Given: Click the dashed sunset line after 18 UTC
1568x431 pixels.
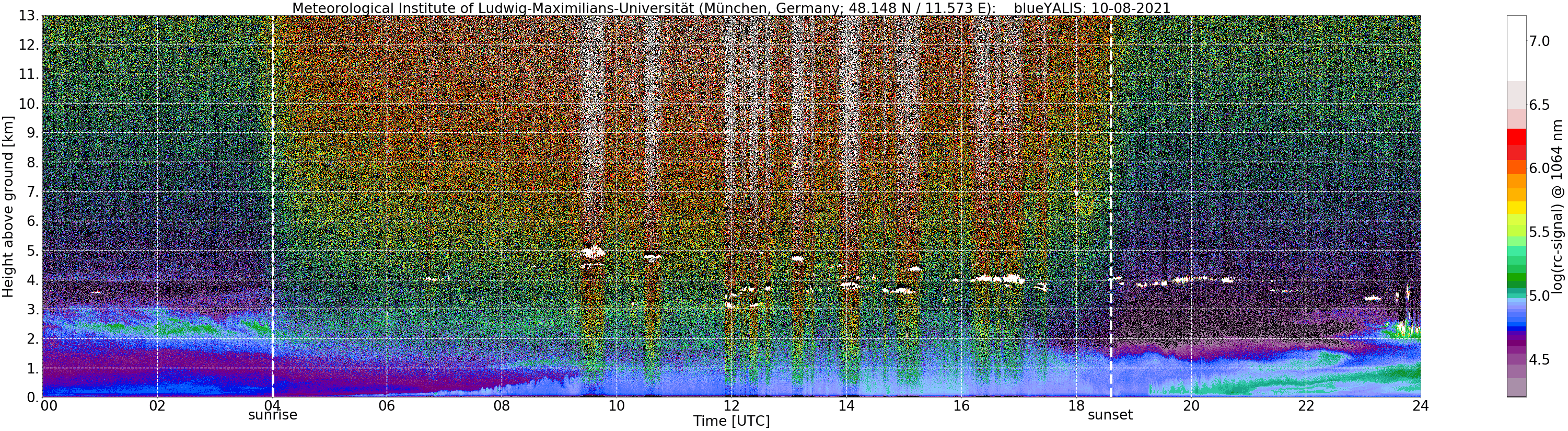Looking at the screenshot, I should click(x=1111, y=206).
